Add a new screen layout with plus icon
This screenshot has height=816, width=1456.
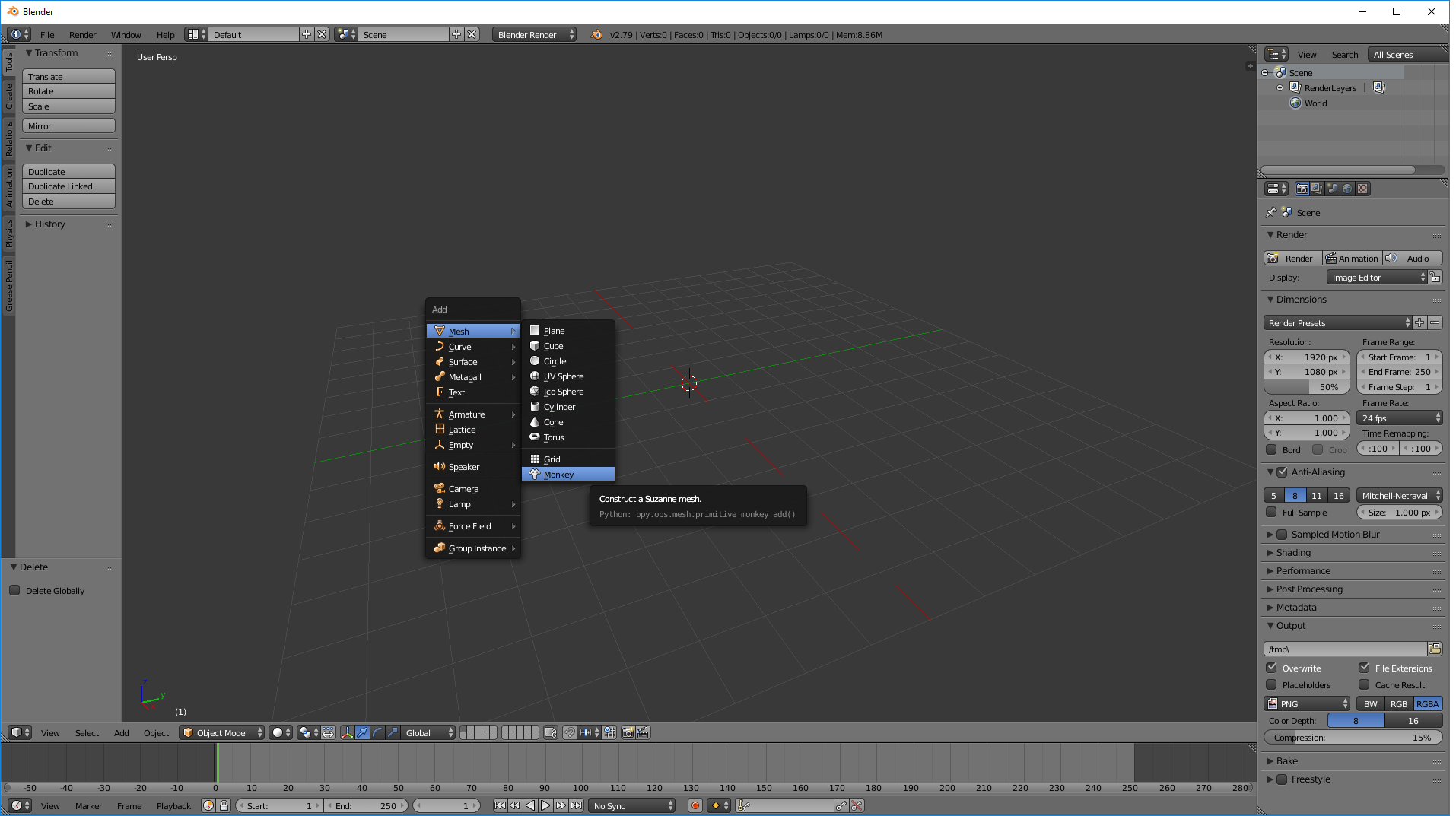pyautogui.click(x=307, y=34)
